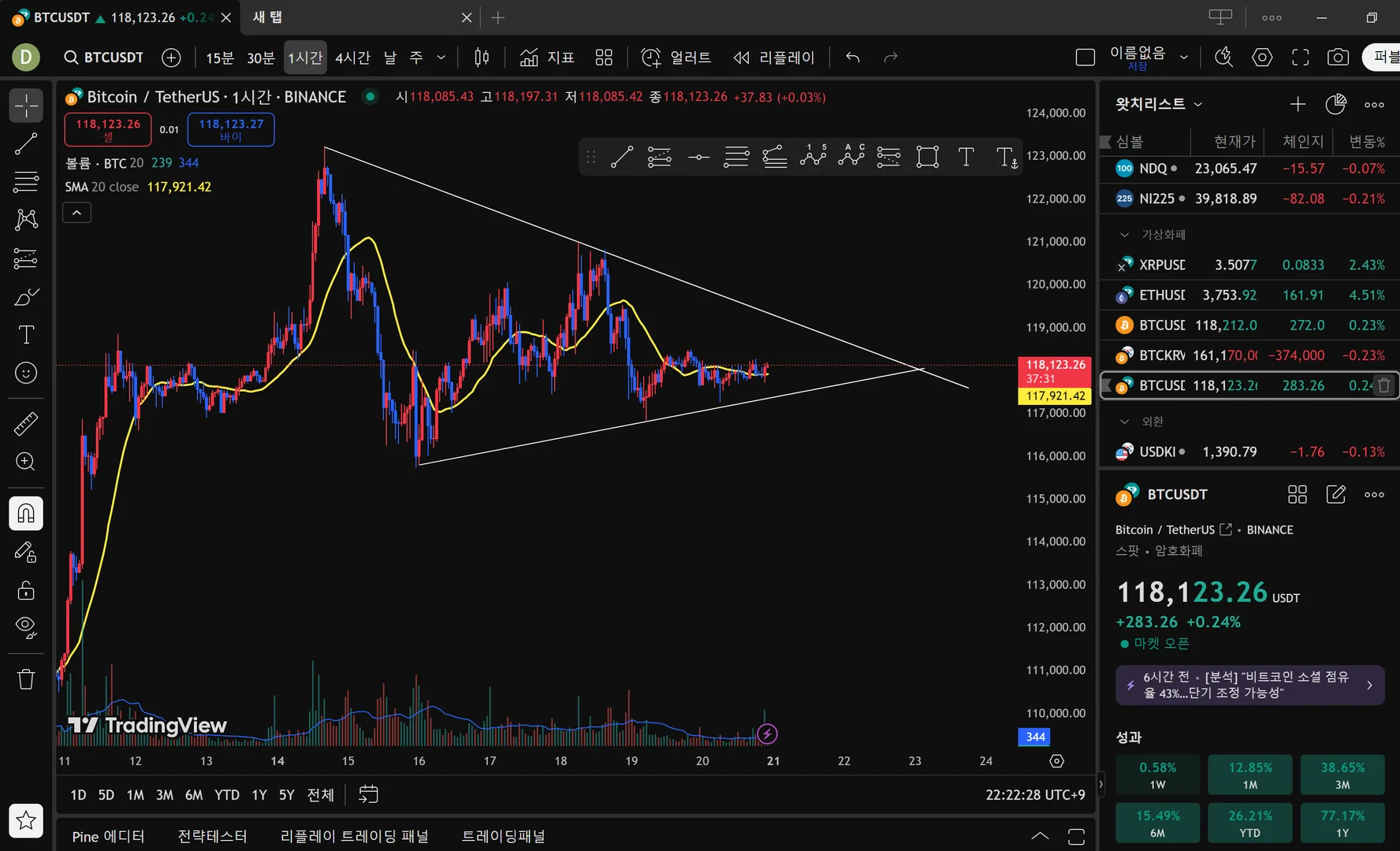Select the brush drawing tool
Image resolution: width=1400 pixels, height=851 pixels.
[26, 297]
